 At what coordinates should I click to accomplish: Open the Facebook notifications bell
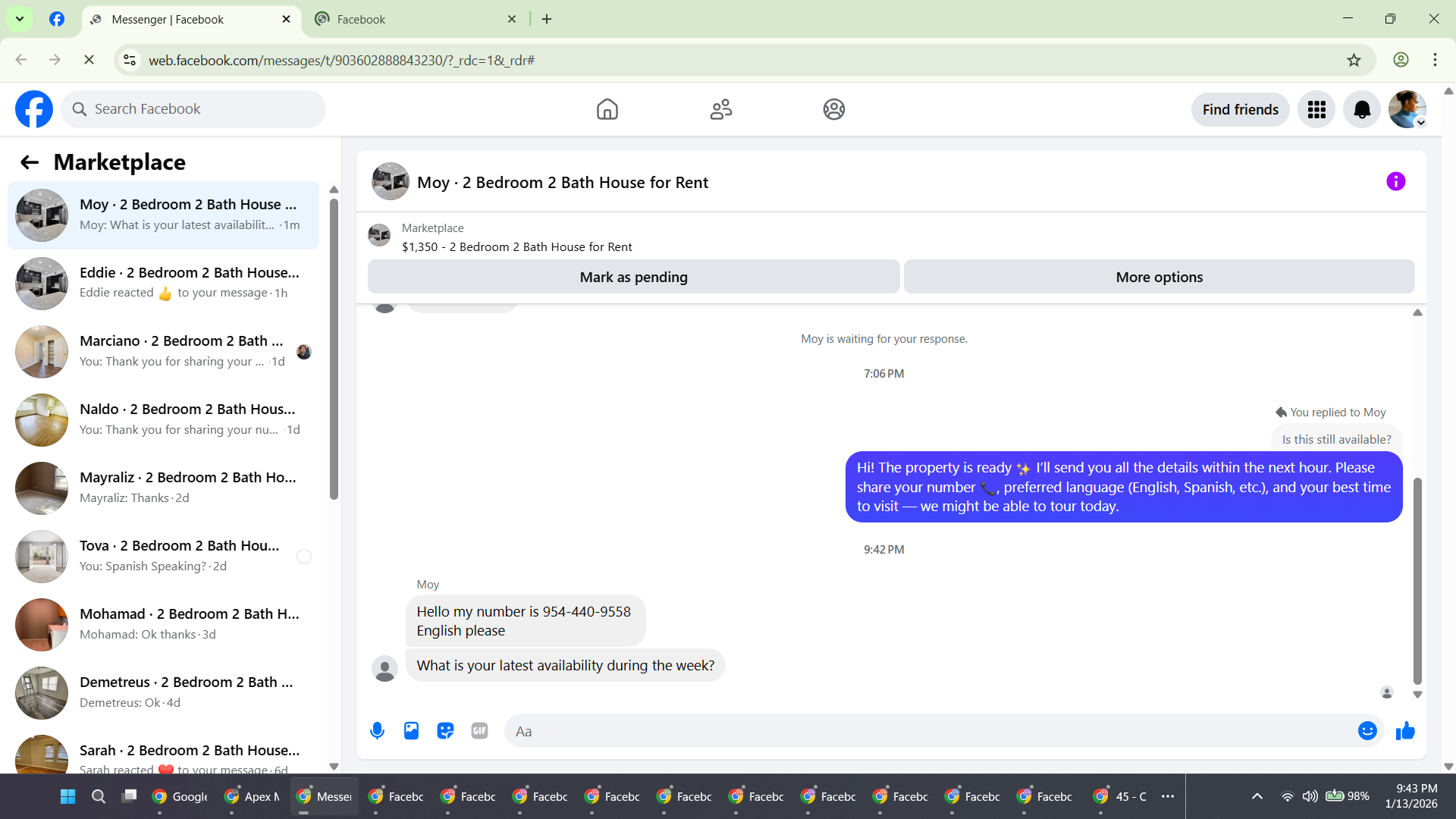click(x=1362, y=110)
